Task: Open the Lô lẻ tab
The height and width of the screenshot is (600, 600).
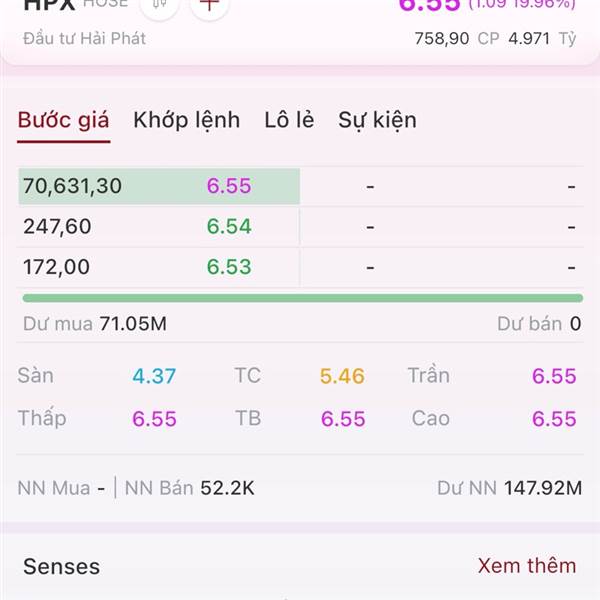Action: (289, 120)
